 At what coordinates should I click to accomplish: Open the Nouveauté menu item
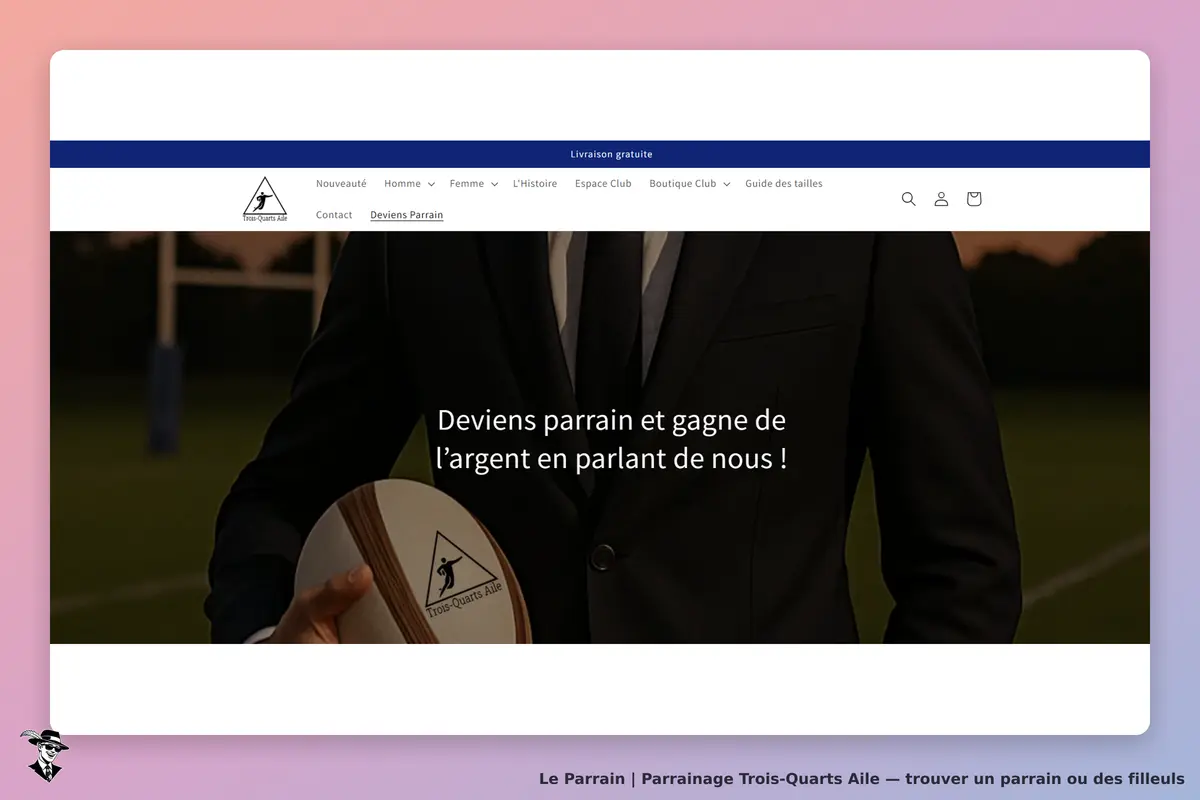(x=341, y=184)
